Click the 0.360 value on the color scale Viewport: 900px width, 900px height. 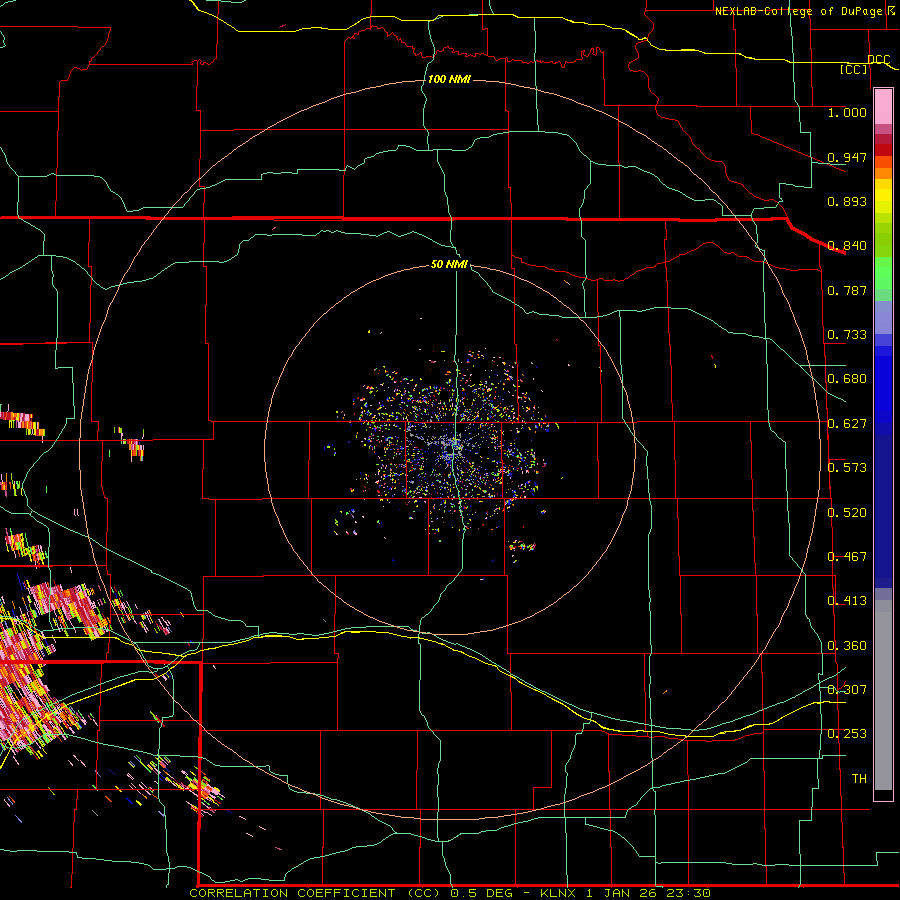pos(847,646)
